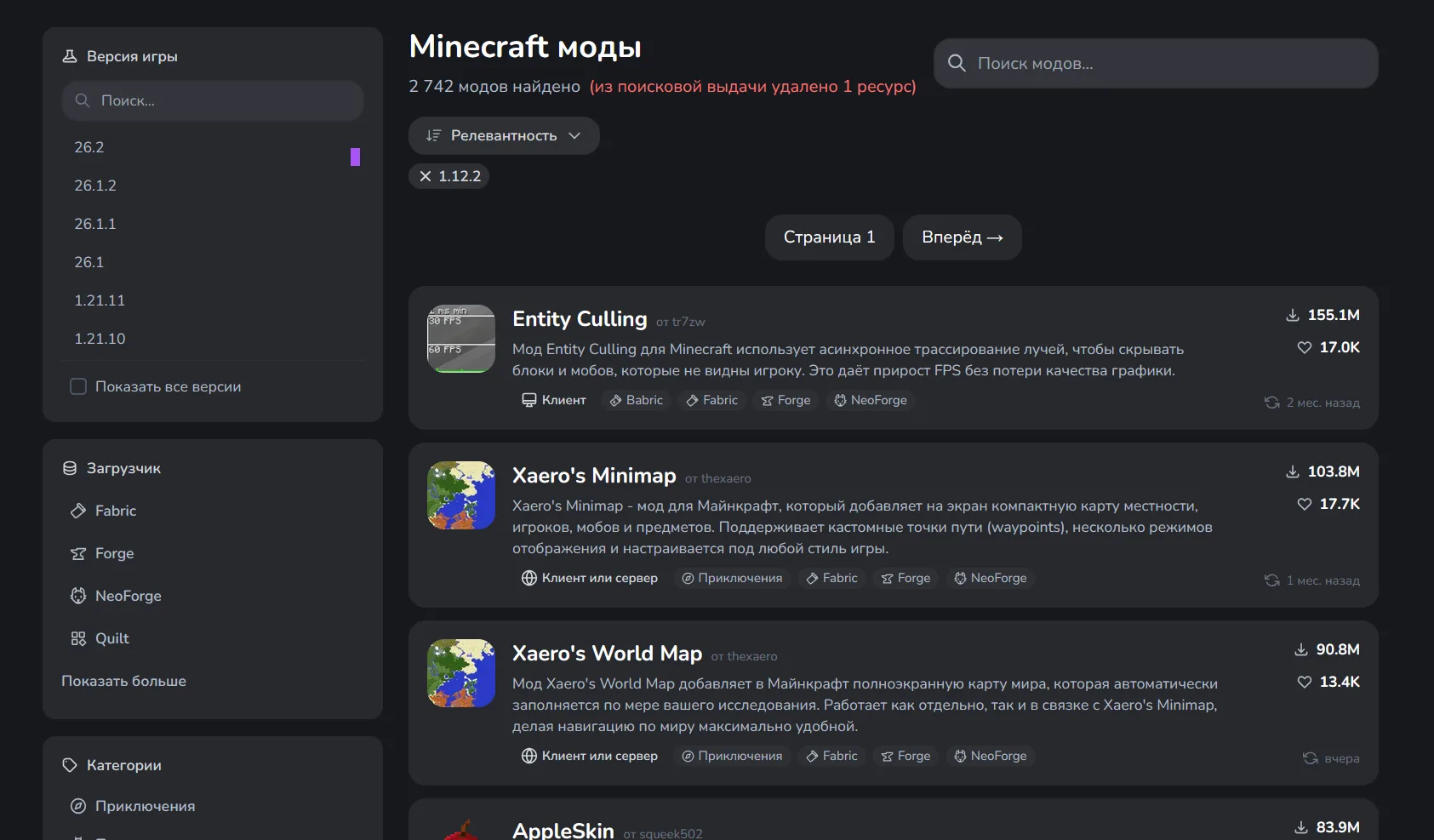The image size is (1434, 840).
Task: Click the Babric tag on Entity Culling
Action: pos(637,400)
